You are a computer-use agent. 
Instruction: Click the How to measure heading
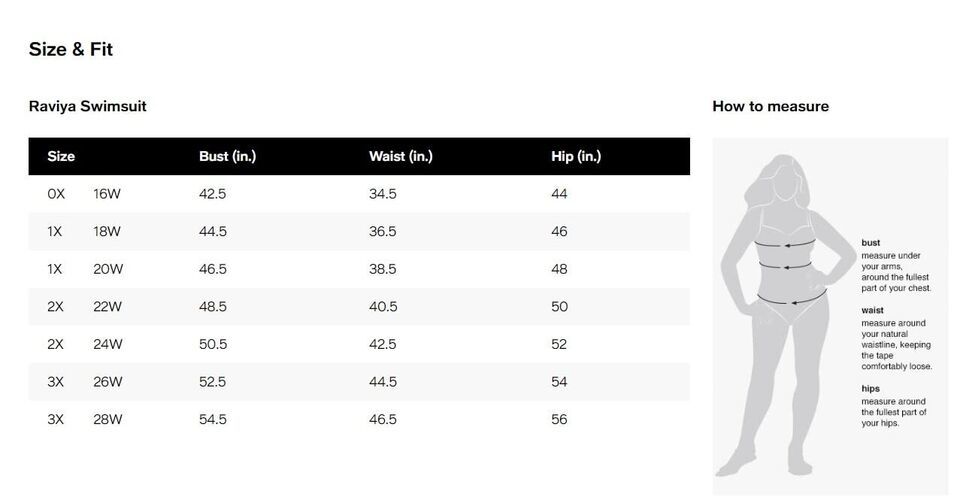pos(770,106)
